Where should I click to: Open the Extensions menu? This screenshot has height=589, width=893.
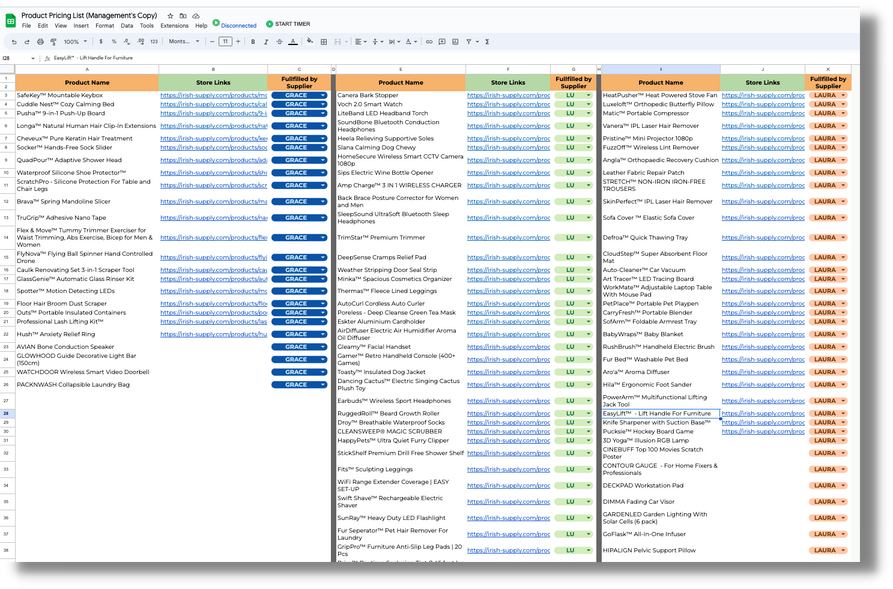[173, 25]
